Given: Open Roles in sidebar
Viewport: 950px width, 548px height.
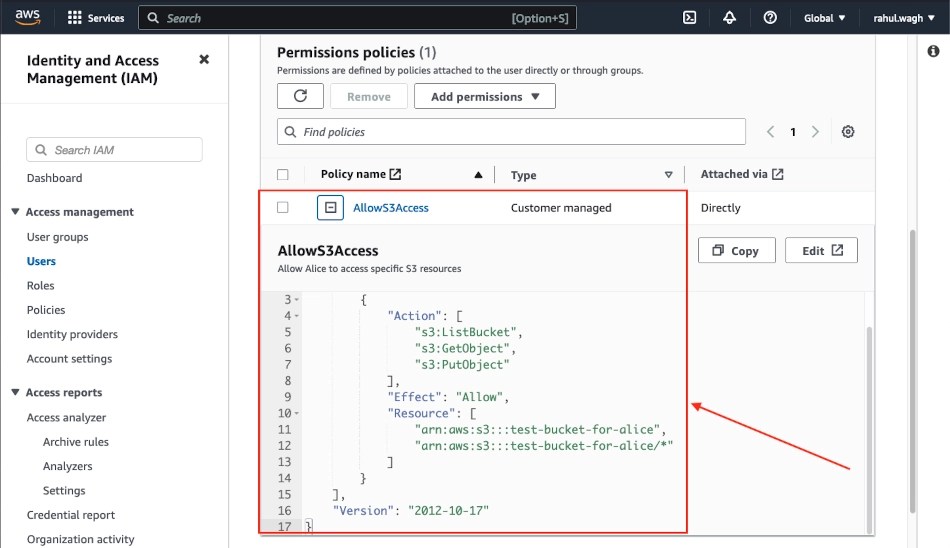Looking at the screenshot, I should (41, 285).
